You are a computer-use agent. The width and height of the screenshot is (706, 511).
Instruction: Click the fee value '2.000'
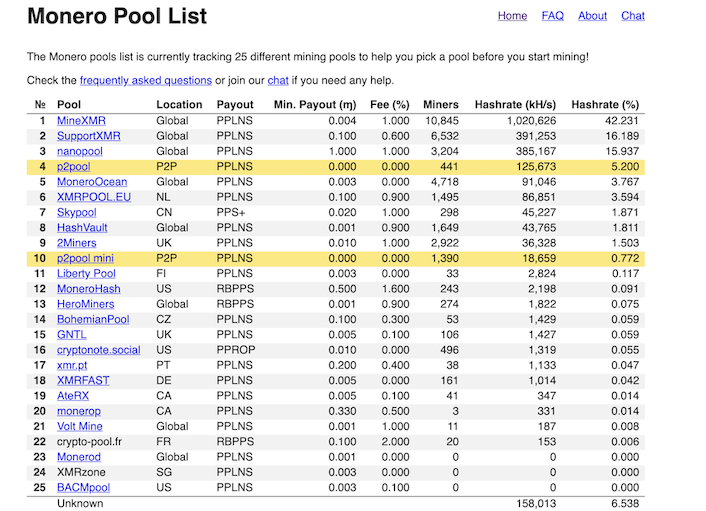point(395,442)
